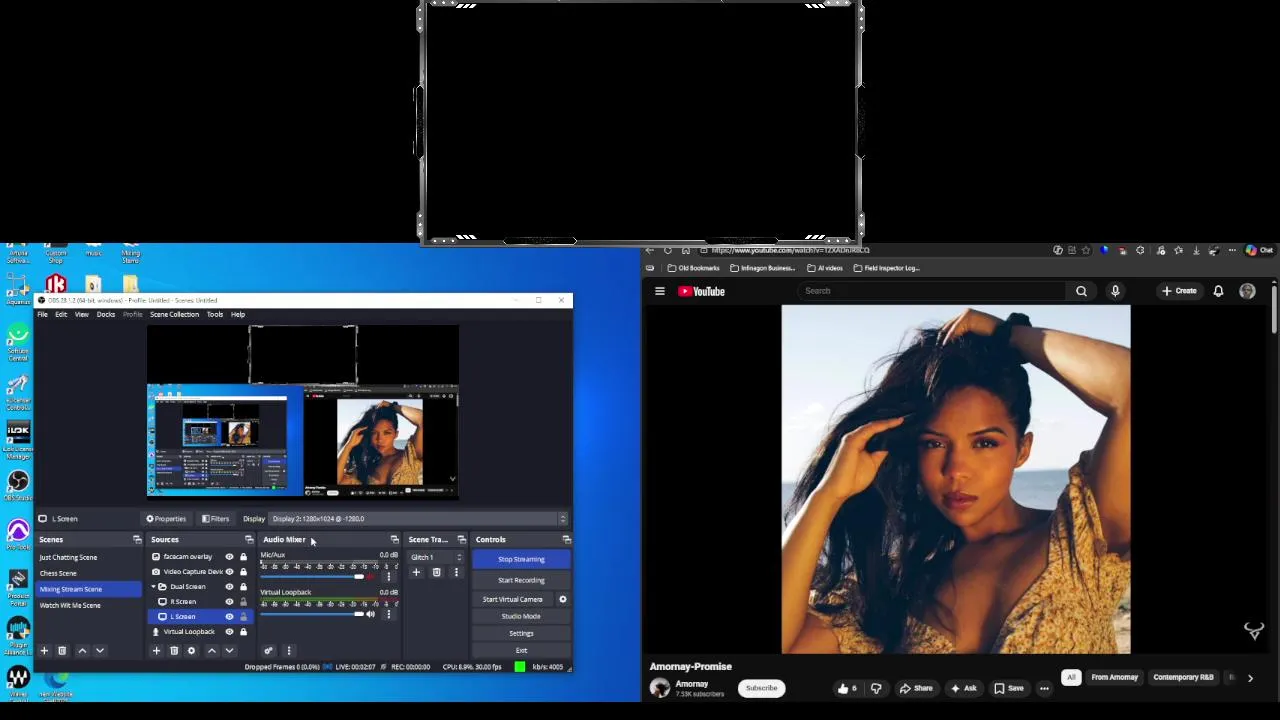Click YouTube search magnifier button
This screenshot has height=720, width=1280.
coord(1081,291)
